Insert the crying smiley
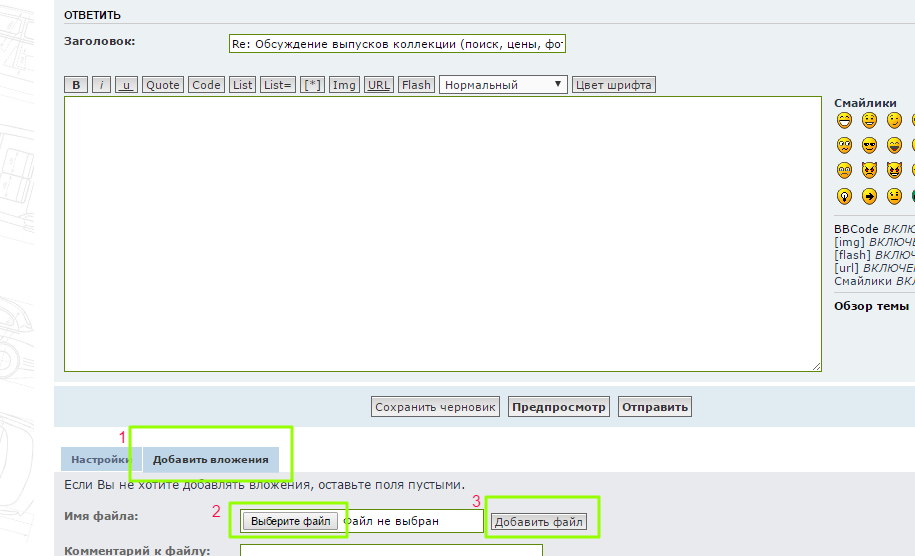 click(844, 170)
